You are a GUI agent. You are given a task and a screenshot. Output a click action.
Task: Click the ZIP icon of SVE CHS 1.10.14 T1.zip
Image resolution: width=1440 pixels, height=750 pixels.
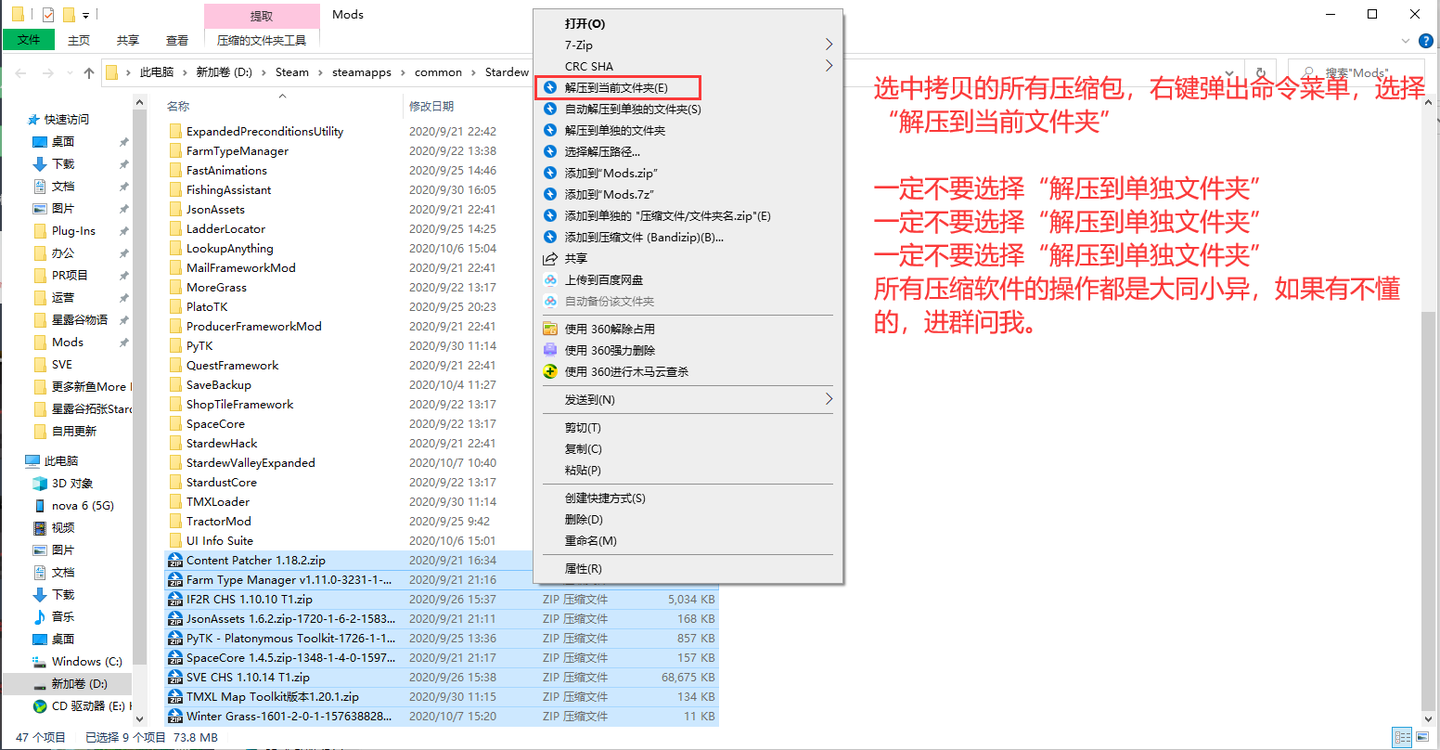pos(175,677)
